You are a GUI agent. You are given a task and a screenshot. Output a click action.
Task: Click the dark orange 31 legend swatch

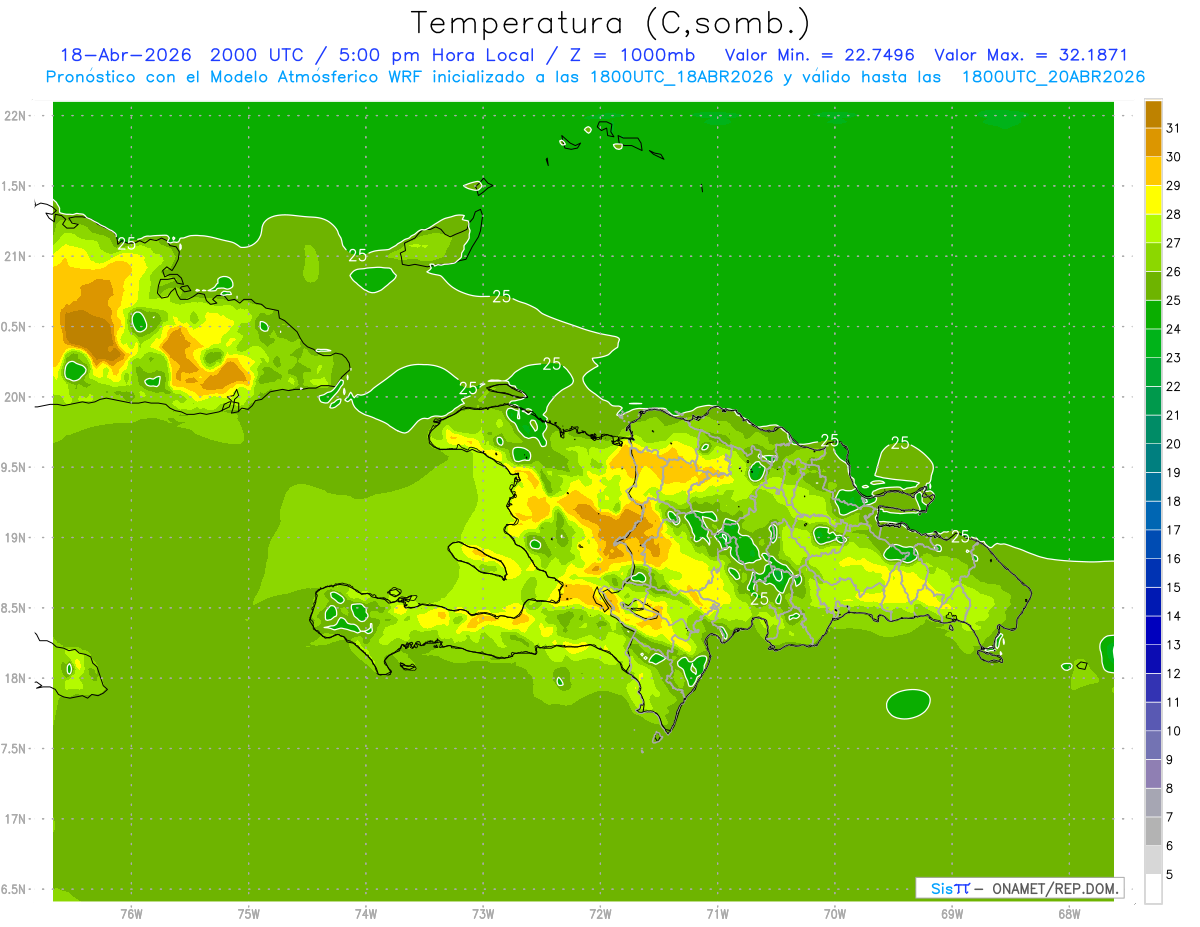pos(1153,115)
